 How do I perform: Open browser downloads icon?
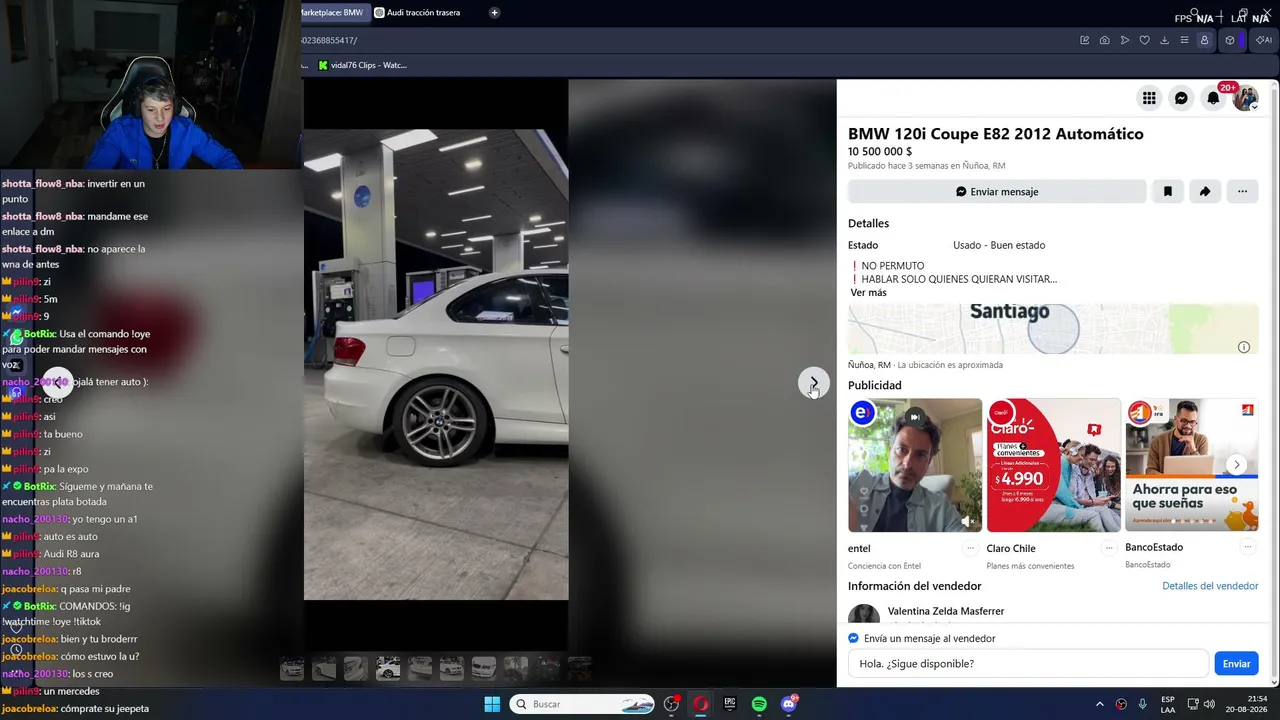click(x=1164, y=40)
